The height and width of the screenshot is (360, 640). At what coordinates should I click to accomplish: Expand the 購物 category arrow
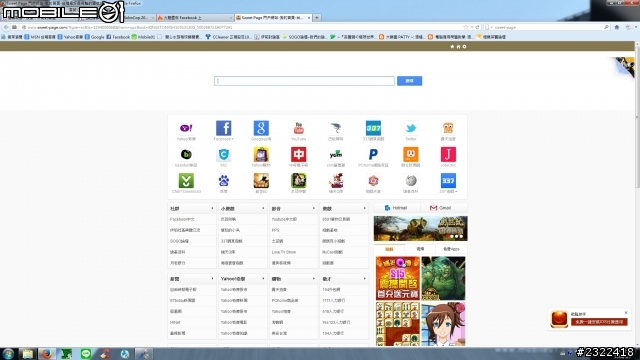point(313,279)
